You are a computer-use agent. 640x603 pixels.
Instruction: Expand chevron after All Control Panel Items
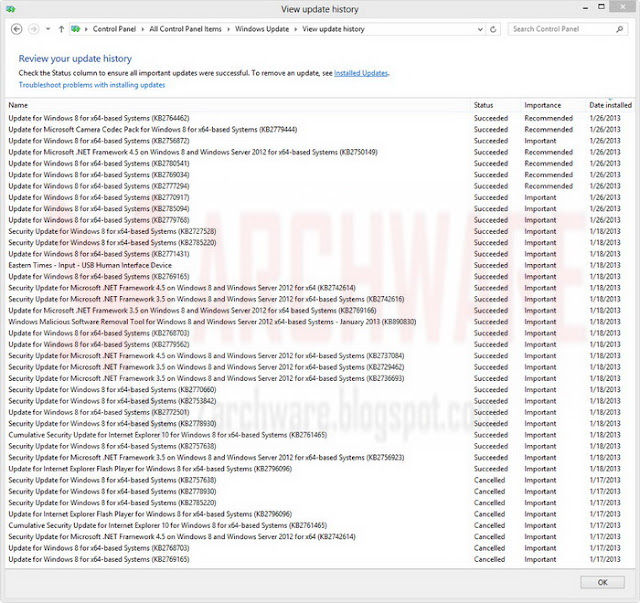point(229,29)
